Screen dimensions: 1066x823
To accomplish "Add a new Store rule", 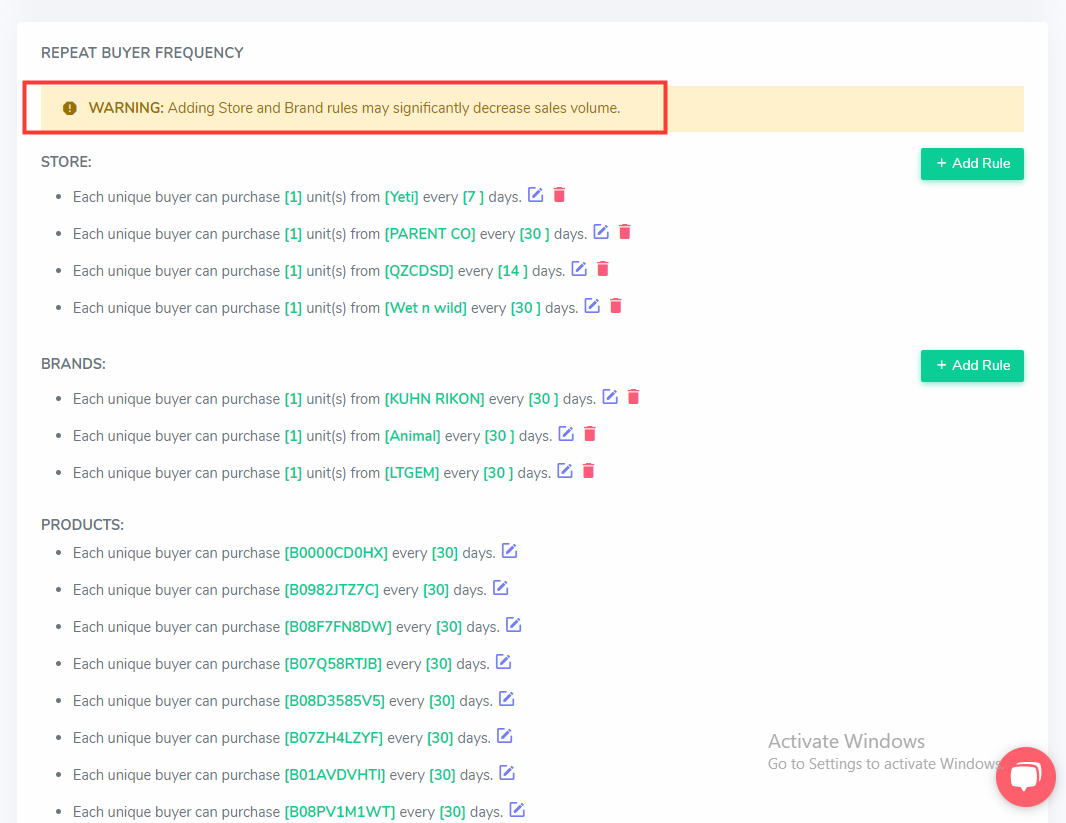I will pyautogui.click(x=972, y=164).
